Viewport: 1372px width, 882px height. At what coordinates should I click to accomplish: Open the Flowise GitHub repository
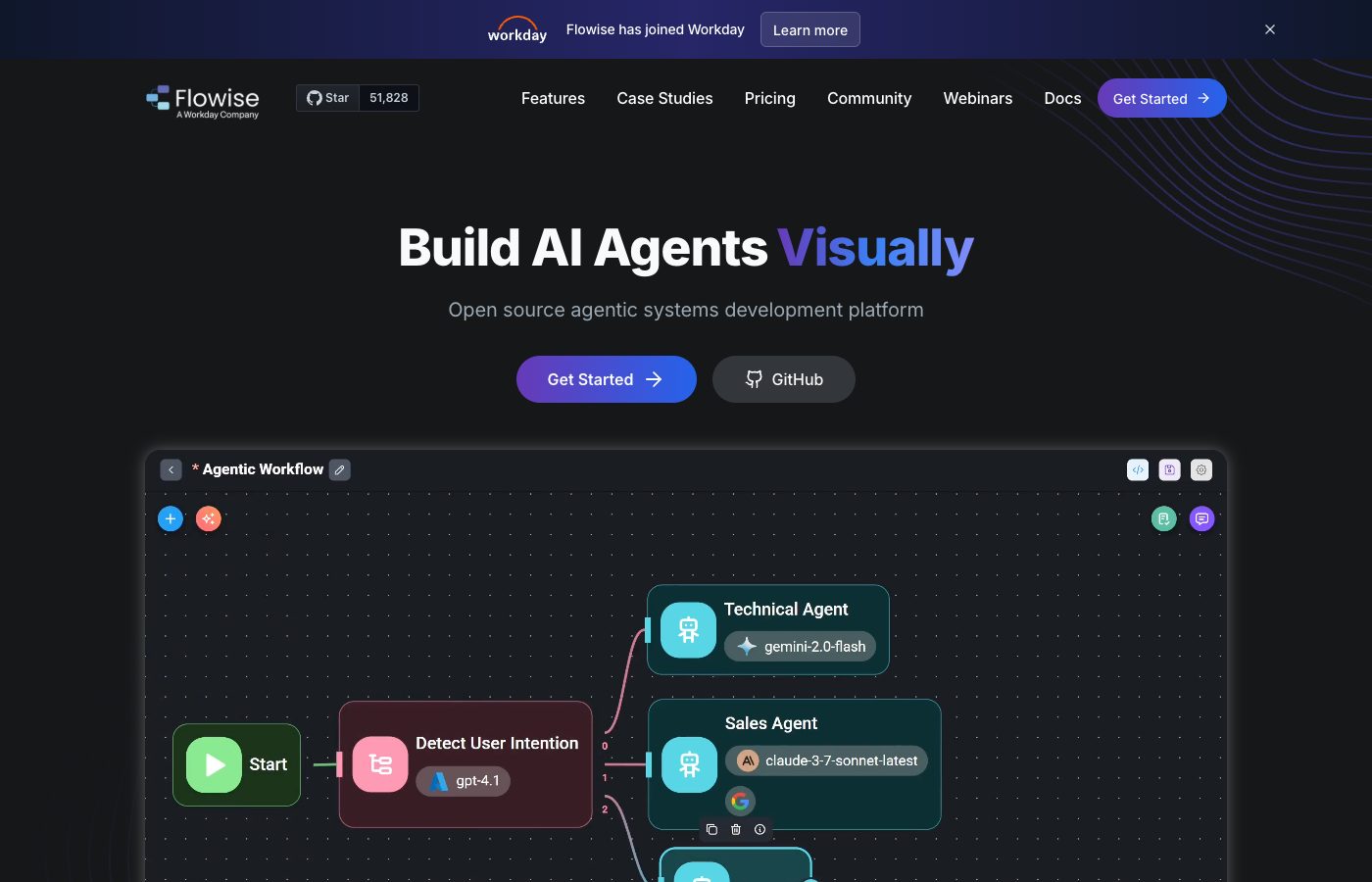783,379
